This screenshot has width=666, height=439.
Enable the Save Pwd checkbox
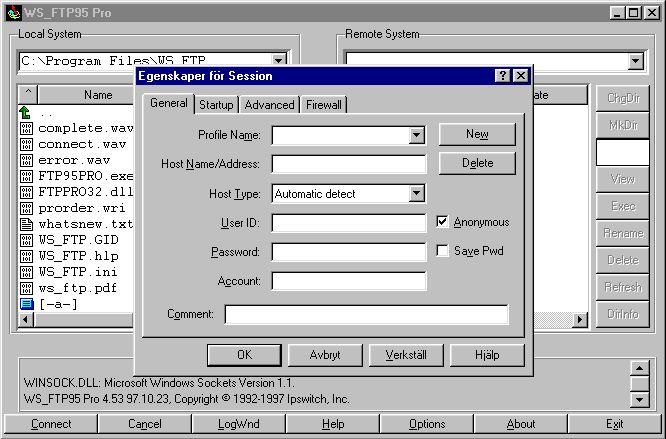442,250
